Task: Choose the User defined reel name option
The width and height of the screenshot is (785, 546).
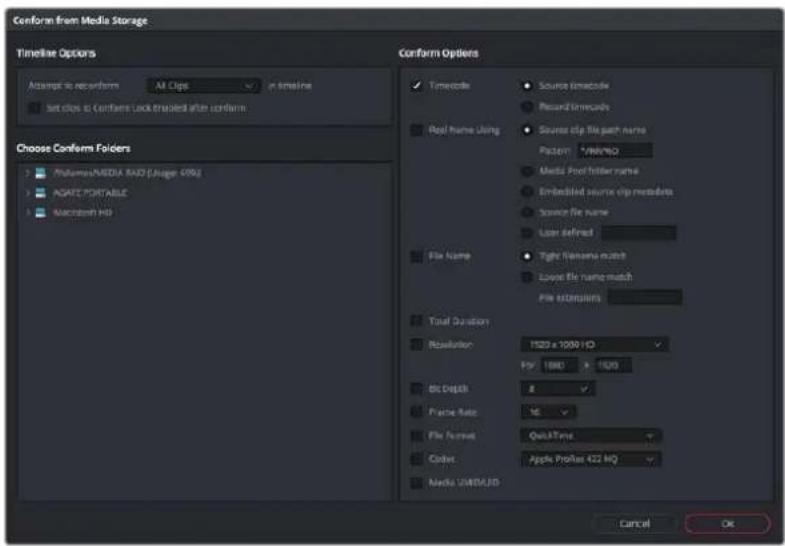Action: coord(527,233)
